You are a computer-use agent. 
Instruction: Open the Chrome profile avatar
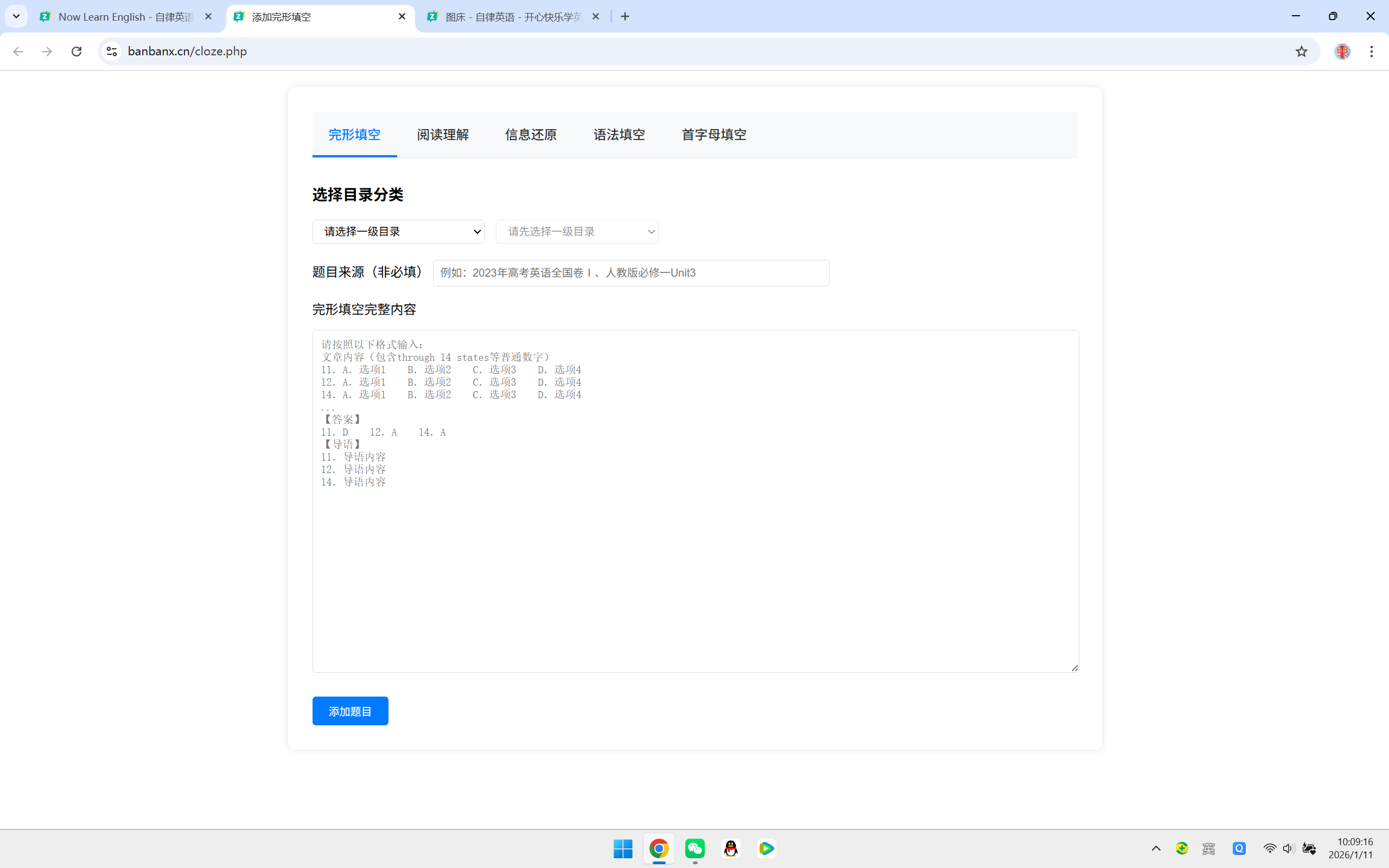tap(1342, 52)
